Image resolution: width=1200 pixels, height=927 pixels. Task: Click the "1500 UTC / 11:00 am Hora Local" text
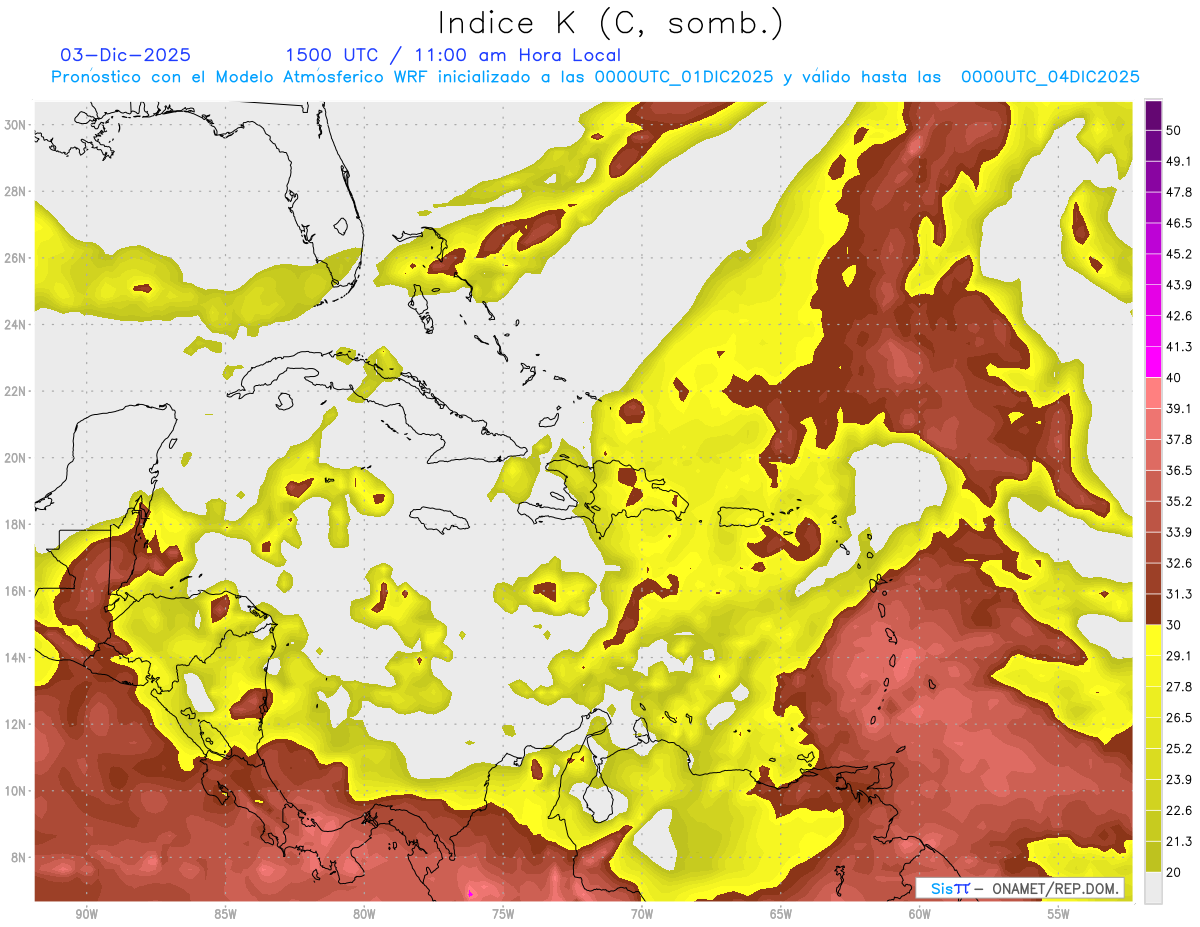pos(453,55)
